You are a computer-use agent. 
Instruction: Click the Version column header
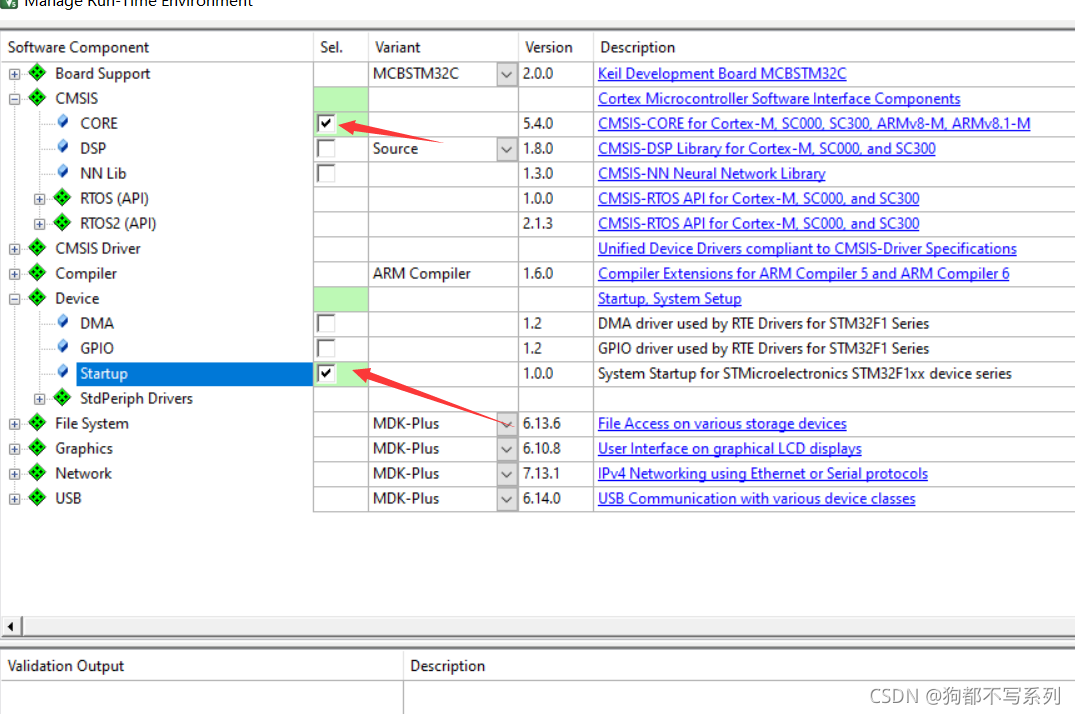point(549,47)
